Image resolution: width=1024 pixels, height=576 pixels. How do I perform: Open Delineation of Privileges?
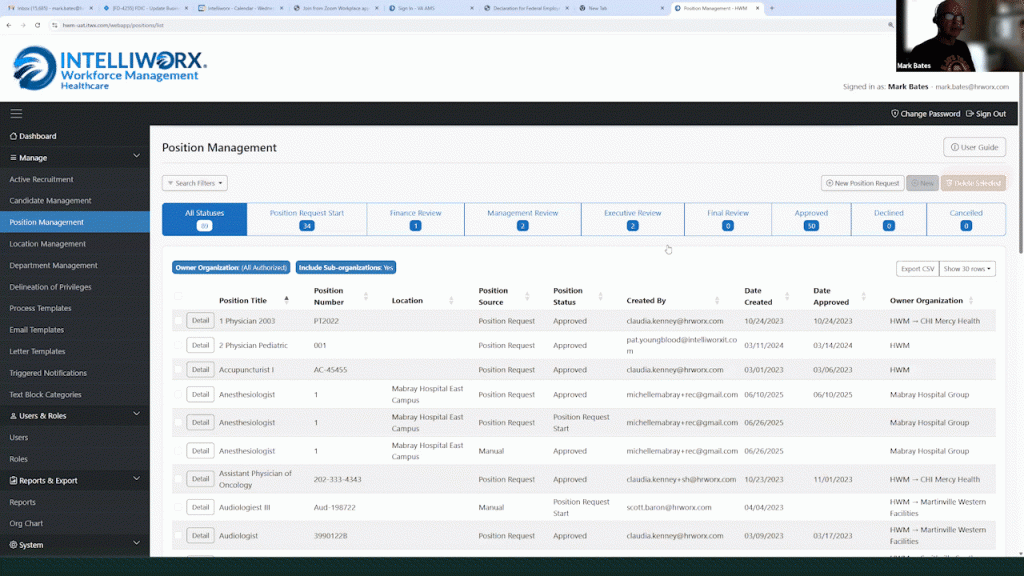(x=50, y=287)
